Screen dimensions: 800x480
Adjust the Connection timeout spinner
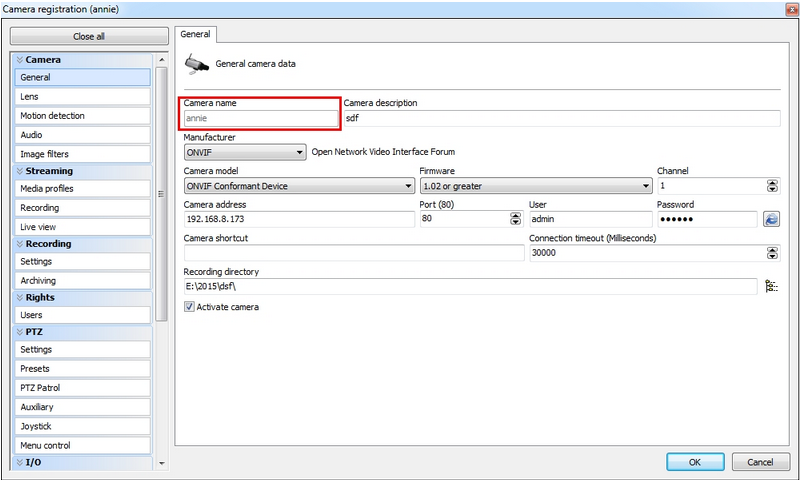[772, 252]
